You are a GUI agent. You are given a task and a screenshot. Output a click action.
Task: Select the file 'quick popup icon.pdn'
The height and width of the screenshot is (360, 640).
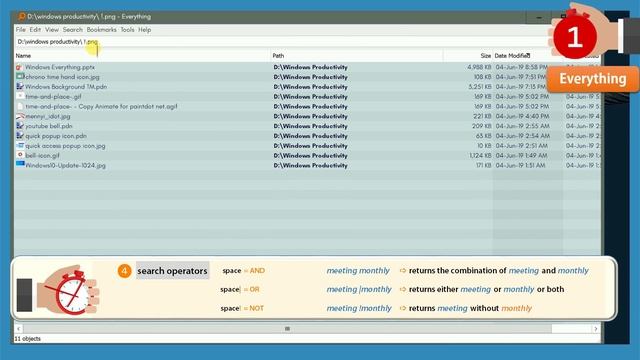[x=56, y=136]
